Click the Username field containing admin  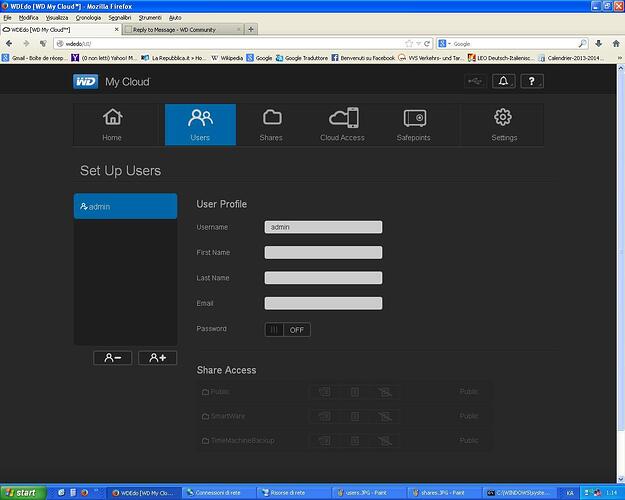click(x=323, y=227)
